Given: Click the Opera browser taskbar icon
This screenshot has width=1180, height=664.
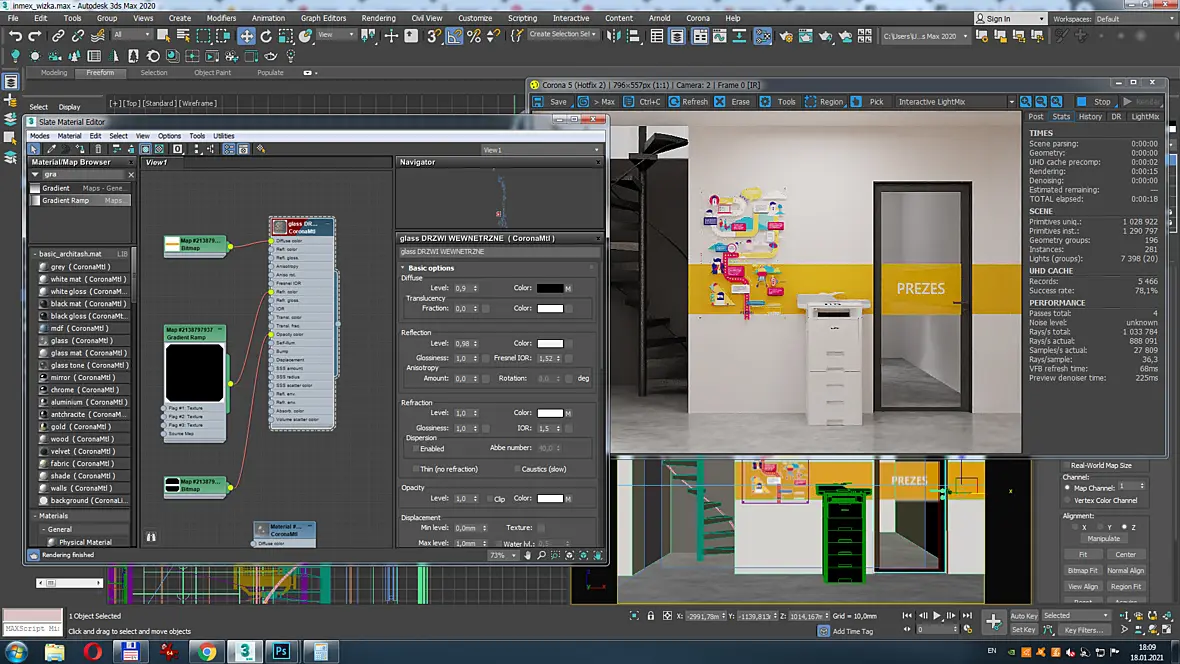Looking at the screenshot, I should pos(93,651).
